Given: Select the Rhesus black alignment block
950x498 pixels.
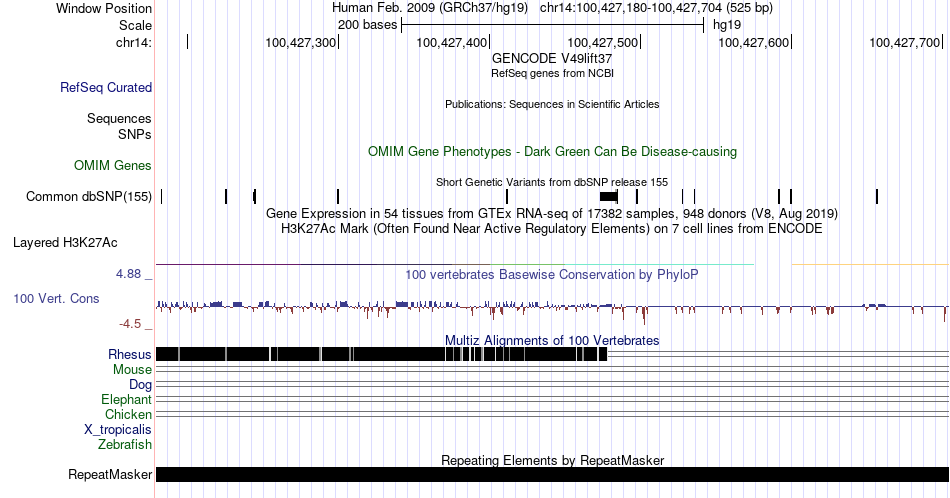Looking at the screenshot, I should [381, 354].
